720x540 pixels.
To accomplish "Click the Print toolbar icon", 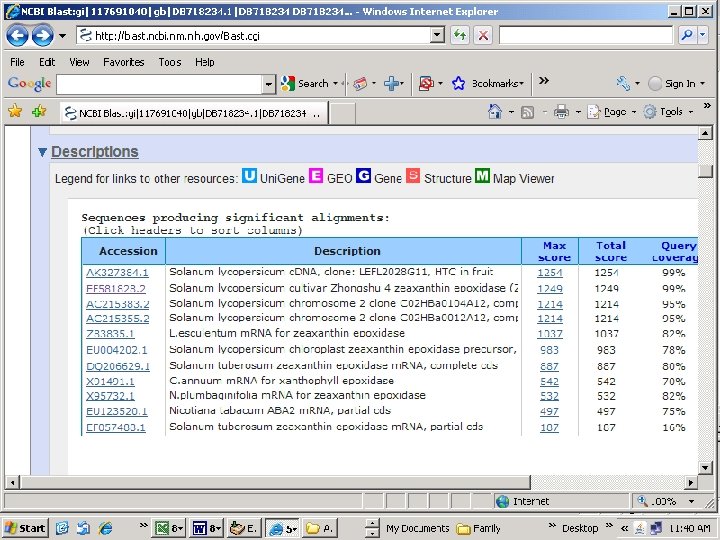I will (x=561, y=112).
